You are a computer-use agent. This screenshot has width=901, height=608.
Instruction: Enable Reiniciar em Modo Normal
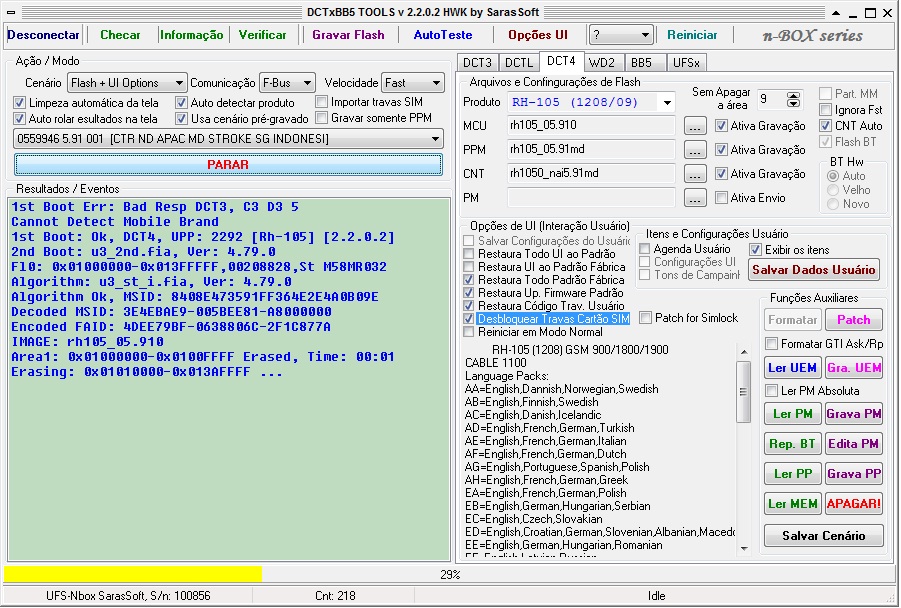pyautogui.click(x=469, y=332)
